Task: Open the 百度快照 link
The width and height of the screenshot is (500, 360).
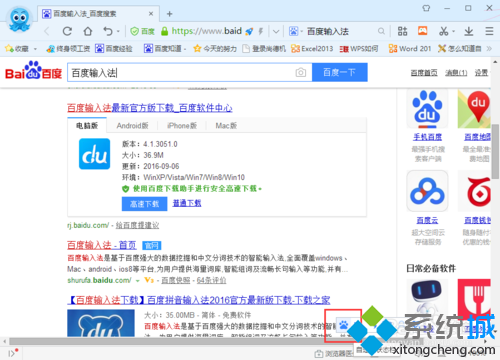Action: [176, 280]
